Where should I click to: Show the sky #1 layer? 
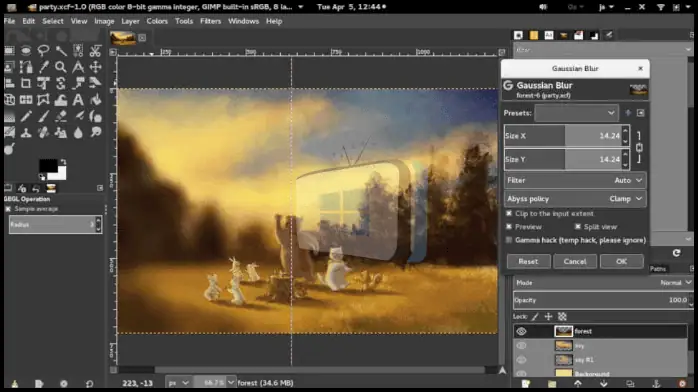point(521,360)
